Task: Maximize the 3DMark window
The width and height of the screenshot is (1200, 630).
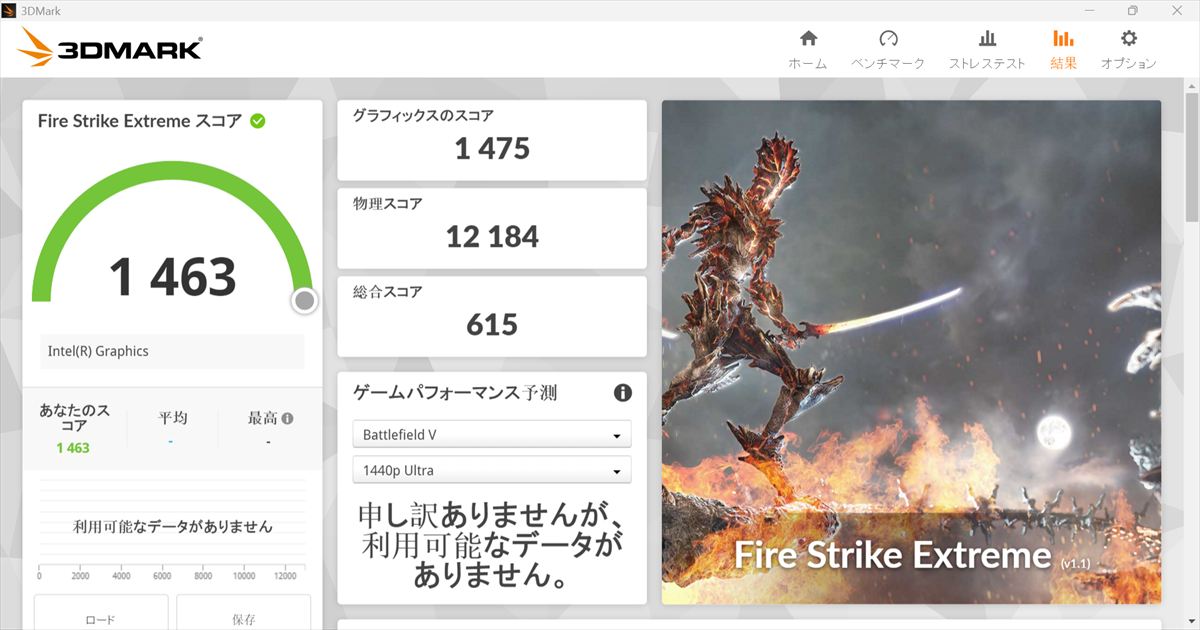Action: [1132, 10]
